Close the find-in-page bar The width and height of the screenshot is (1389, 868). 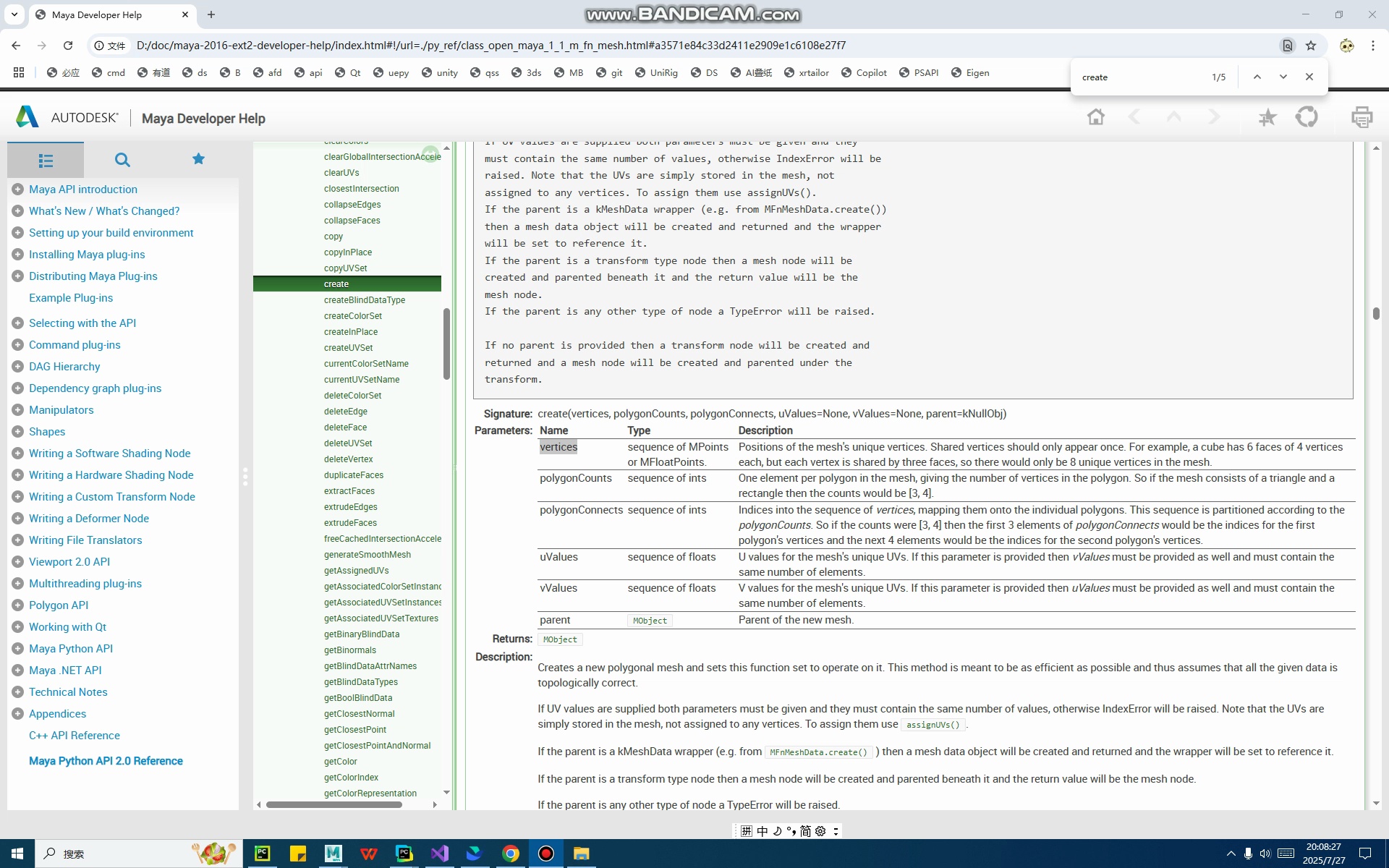tap(1309, 77)
